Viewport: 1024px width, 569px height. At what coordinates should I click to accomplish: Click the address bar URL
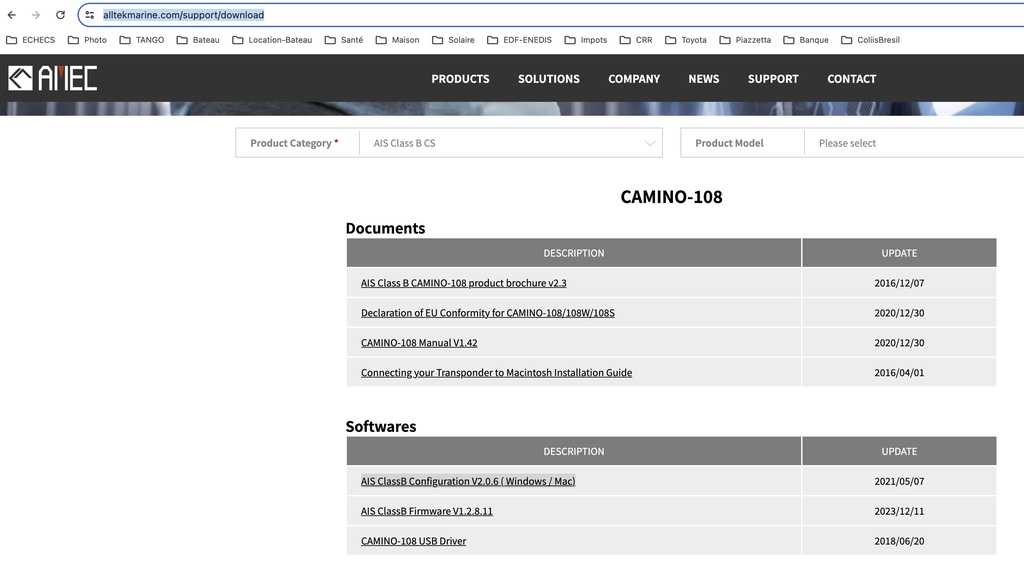(184, 14)
